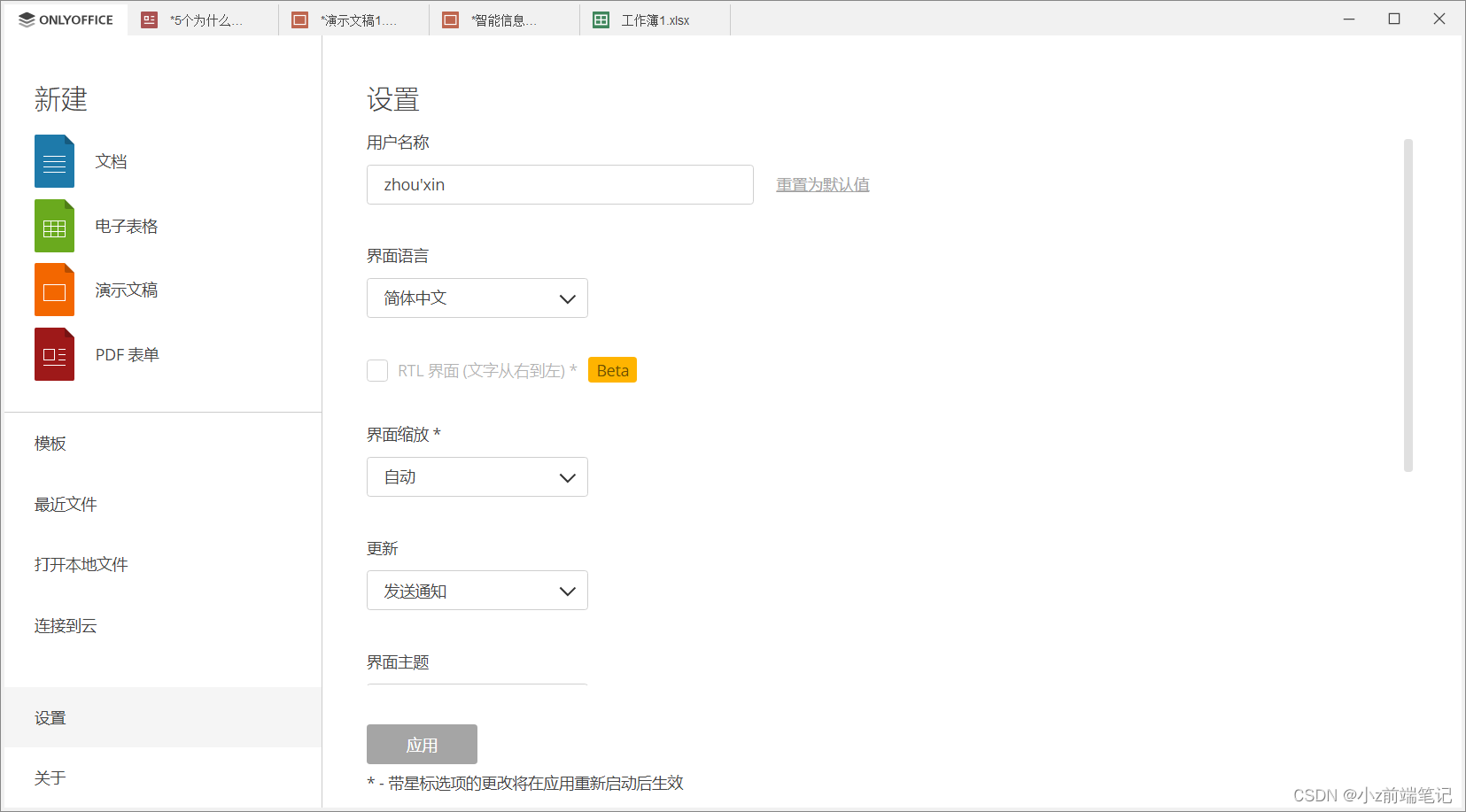
Task: Switch to the 工作簿1.xlsx spreadsheet tab
Action: [655, 19]
